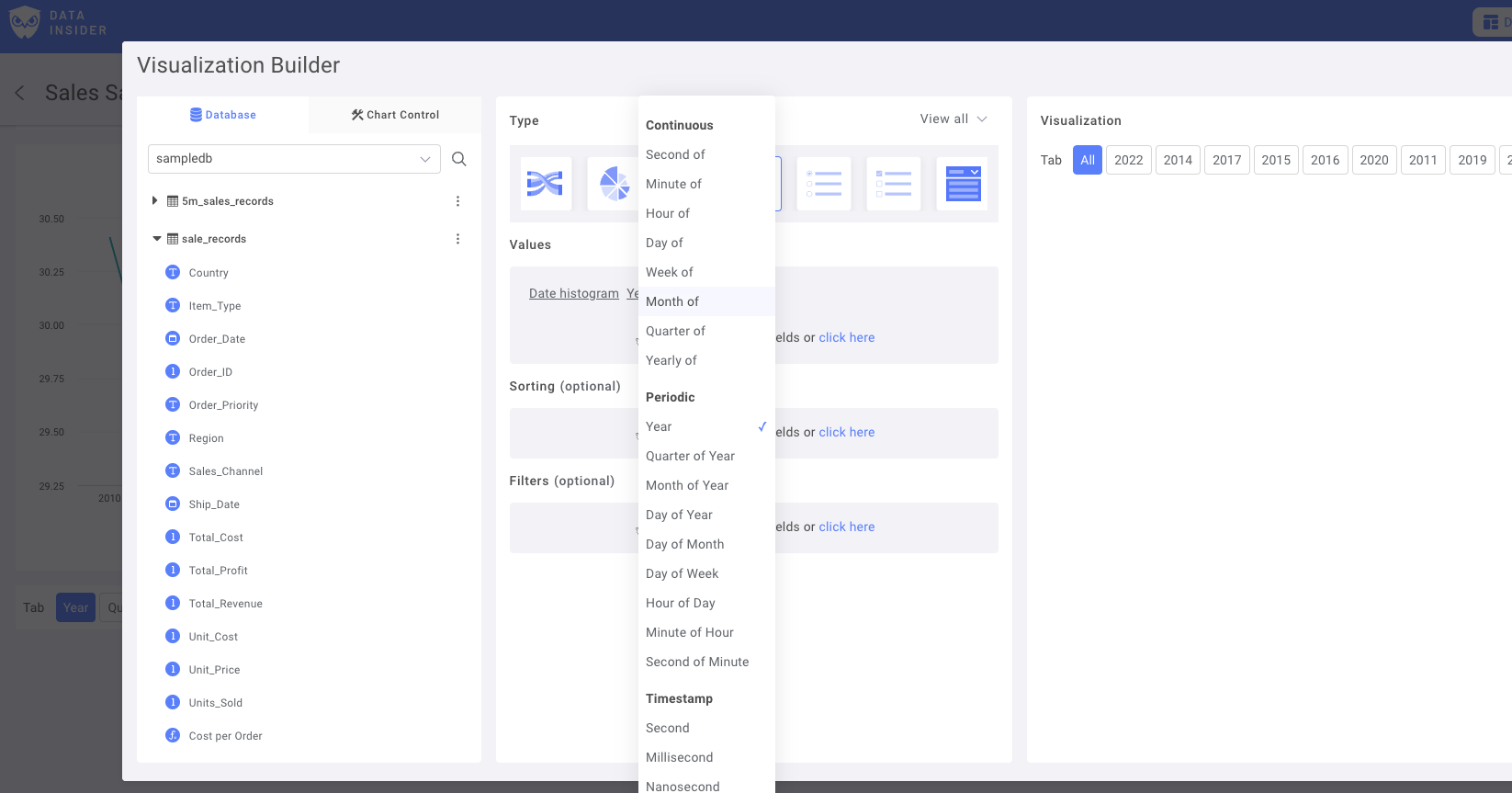1512x793 pixels.
Task: Toggle the All tab filter button
Action: tap(1087, 160)
